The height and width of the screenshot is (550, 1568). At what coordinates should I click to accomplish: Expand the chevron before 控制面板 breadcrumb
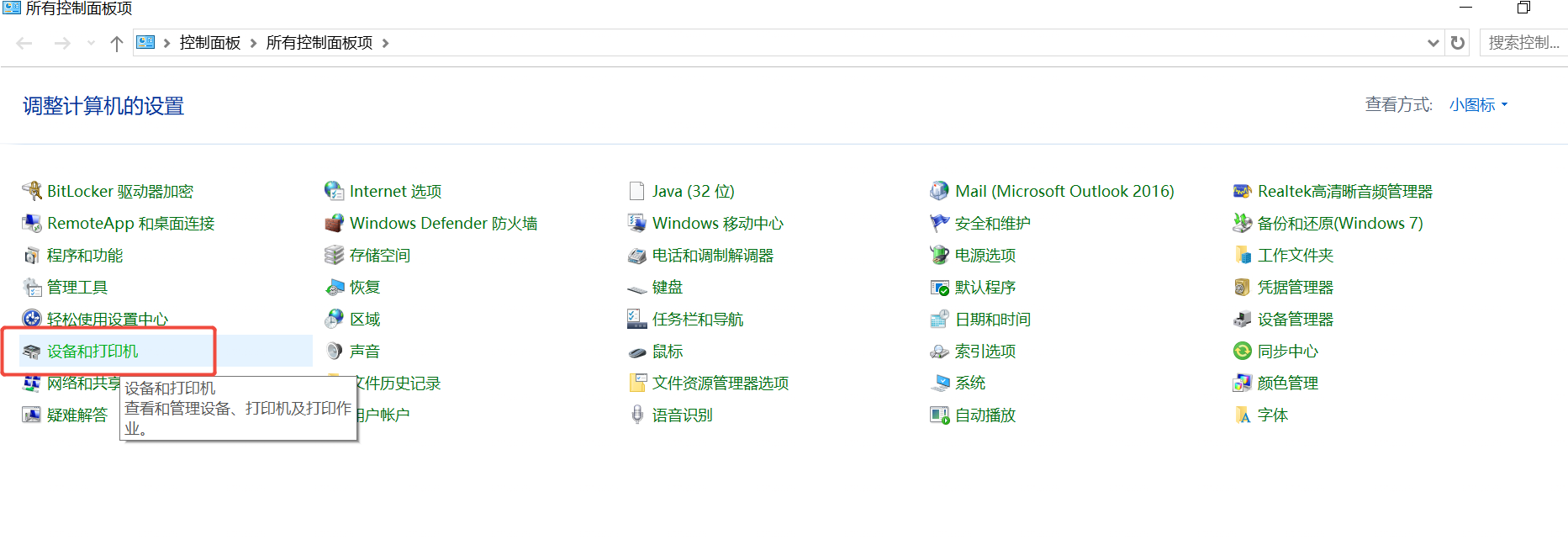166,43
